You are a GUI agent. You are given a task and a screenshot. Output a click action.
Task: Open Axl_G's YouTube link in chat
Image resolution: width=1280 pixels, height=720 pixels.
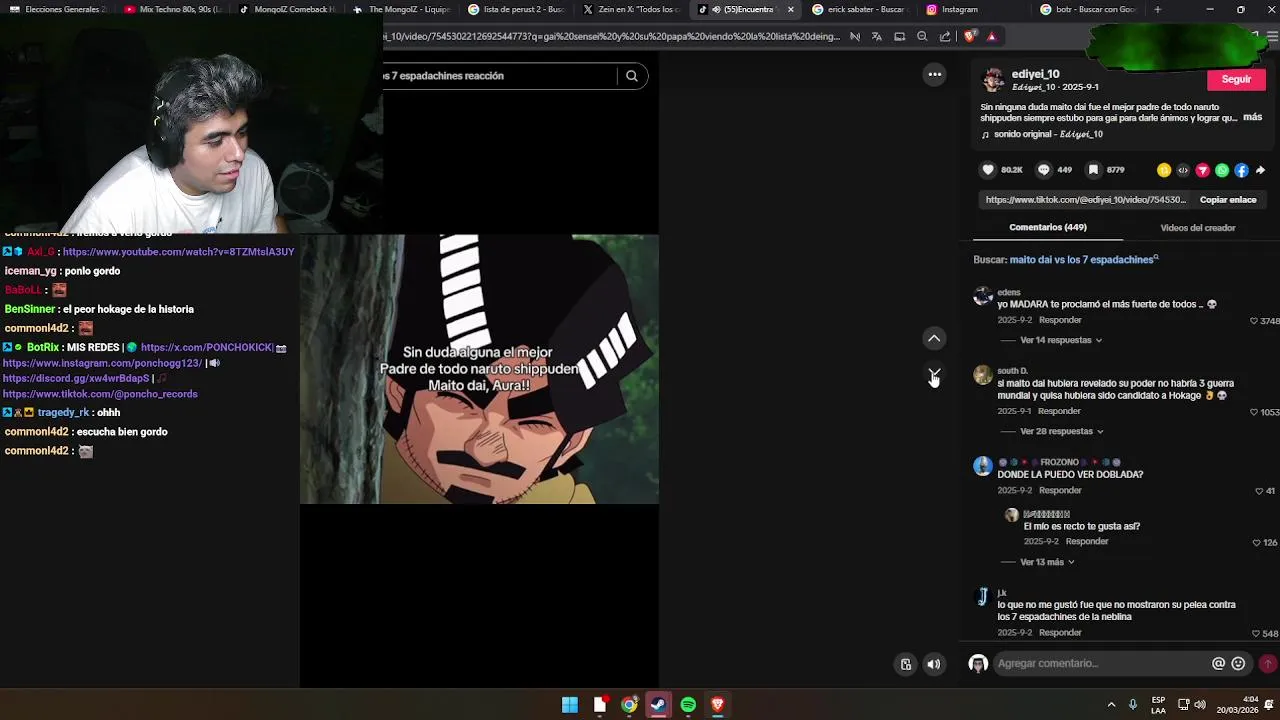tap(178, 252)
